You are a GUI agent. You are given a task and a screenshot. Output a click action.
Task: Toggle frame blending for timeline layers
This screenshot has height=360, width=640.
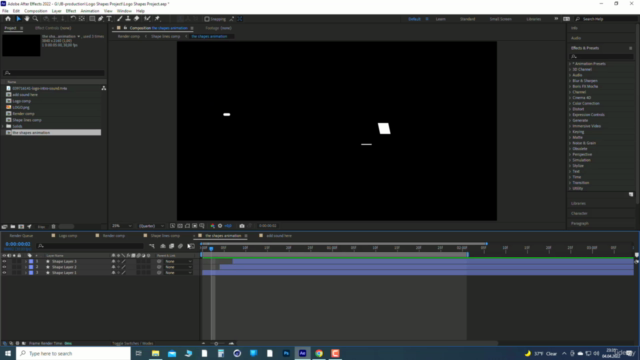point(171,246)
